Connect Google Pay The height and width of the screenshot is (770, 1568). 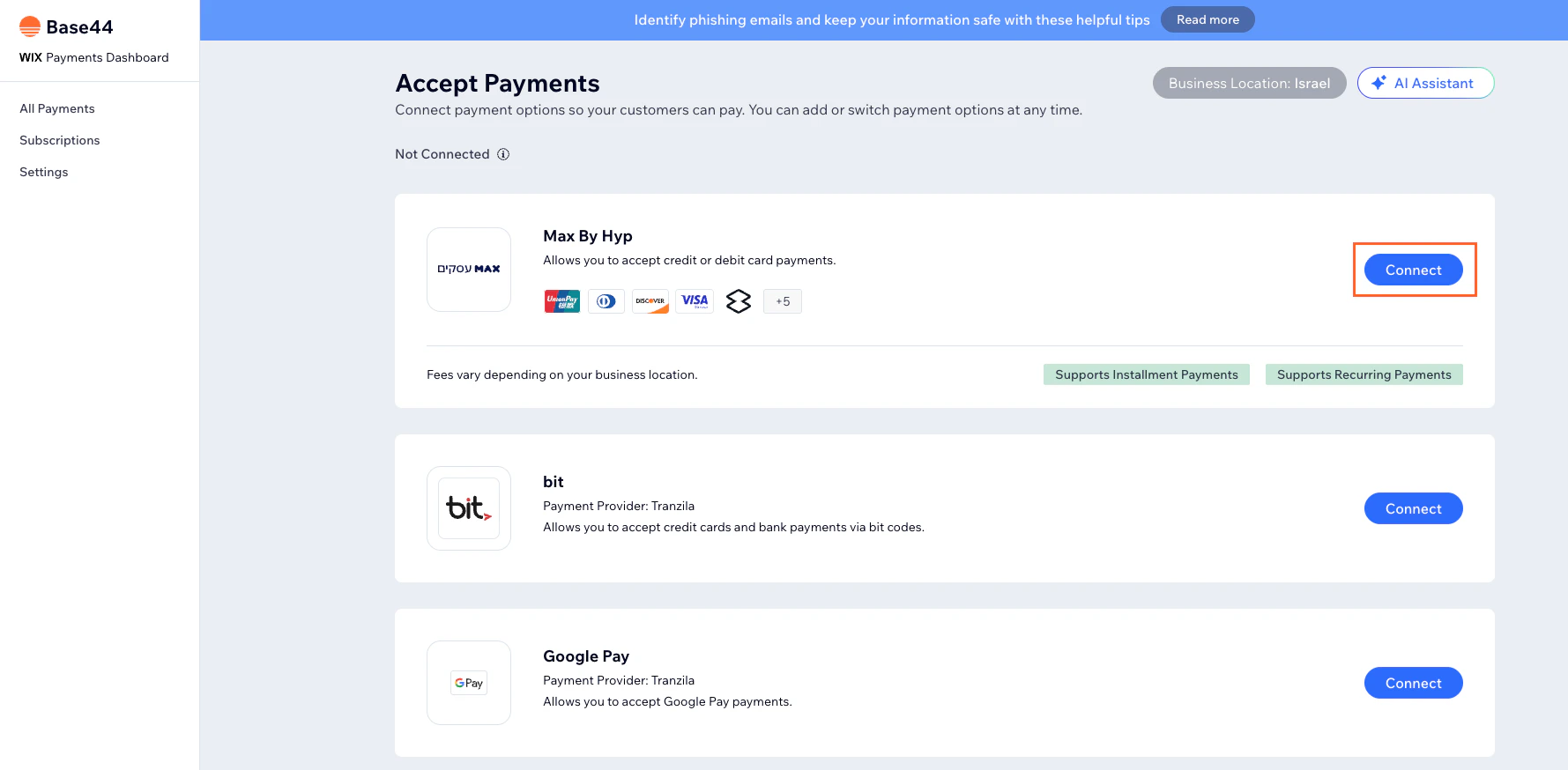coord(1414,683)
